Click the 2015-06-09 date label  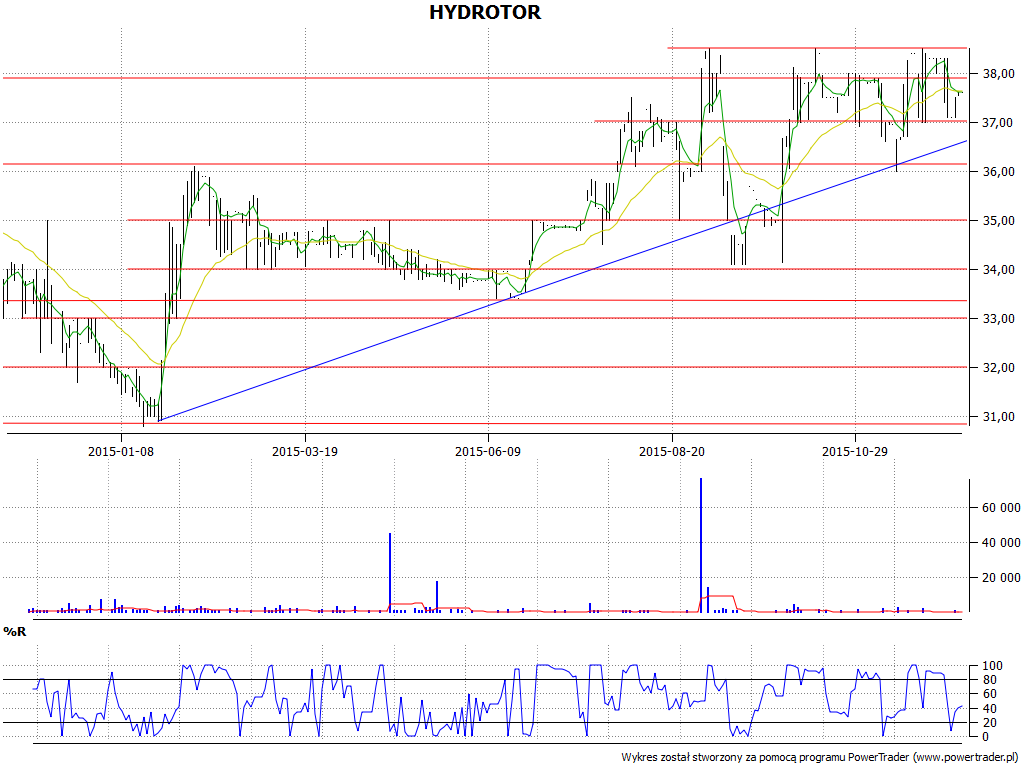click(488, 451)
